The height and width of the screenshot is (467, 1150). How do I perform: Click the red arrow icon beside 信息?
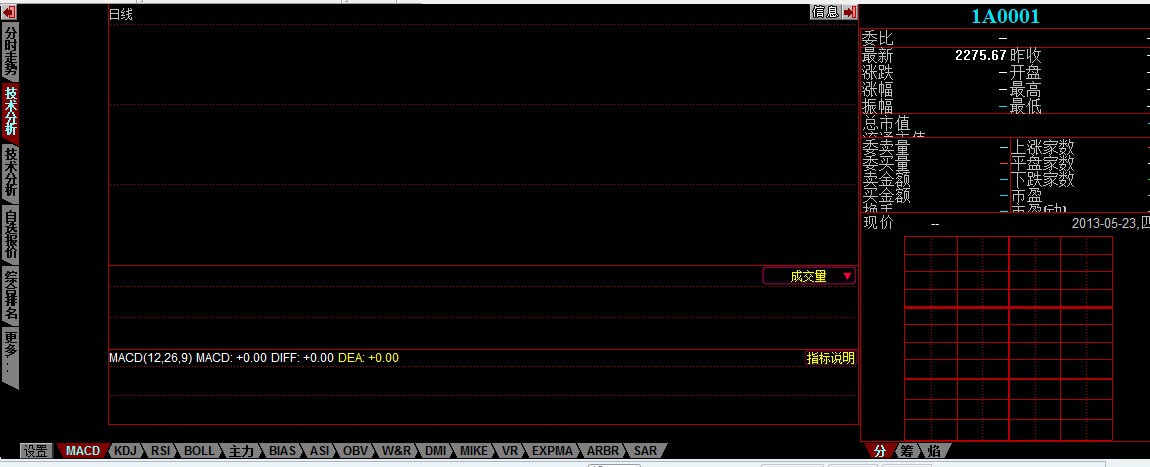[x=849, y=12]
